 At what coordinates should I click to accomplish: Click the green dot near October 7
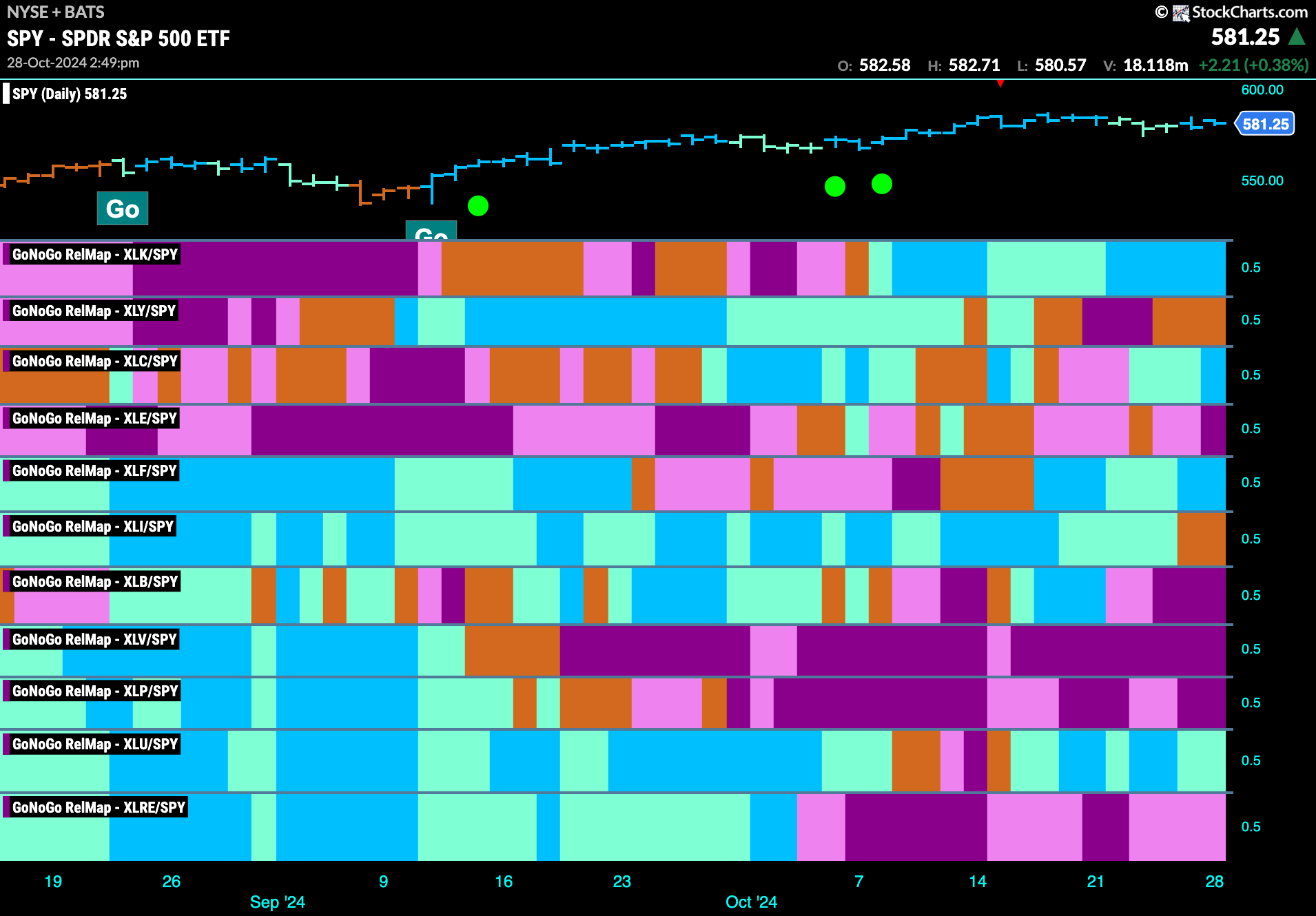tap(835, 186)
